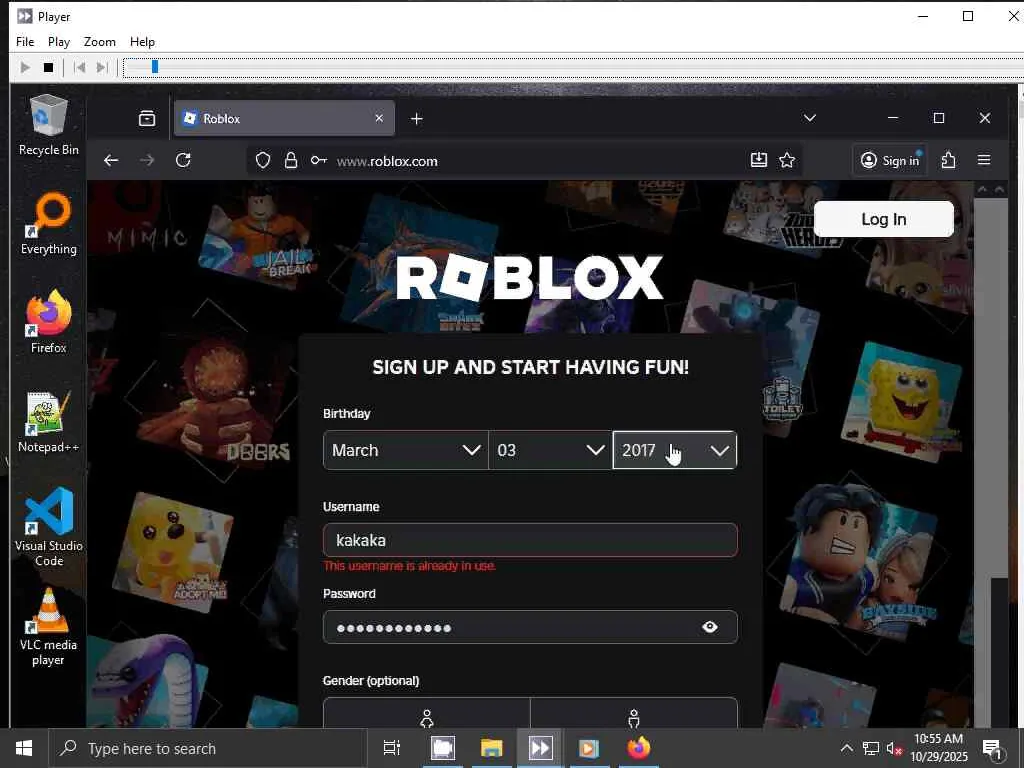Viewport: 1024px width, 768px height.
Task: Click 'This username is already in use.' text
Action: [410, 566]
